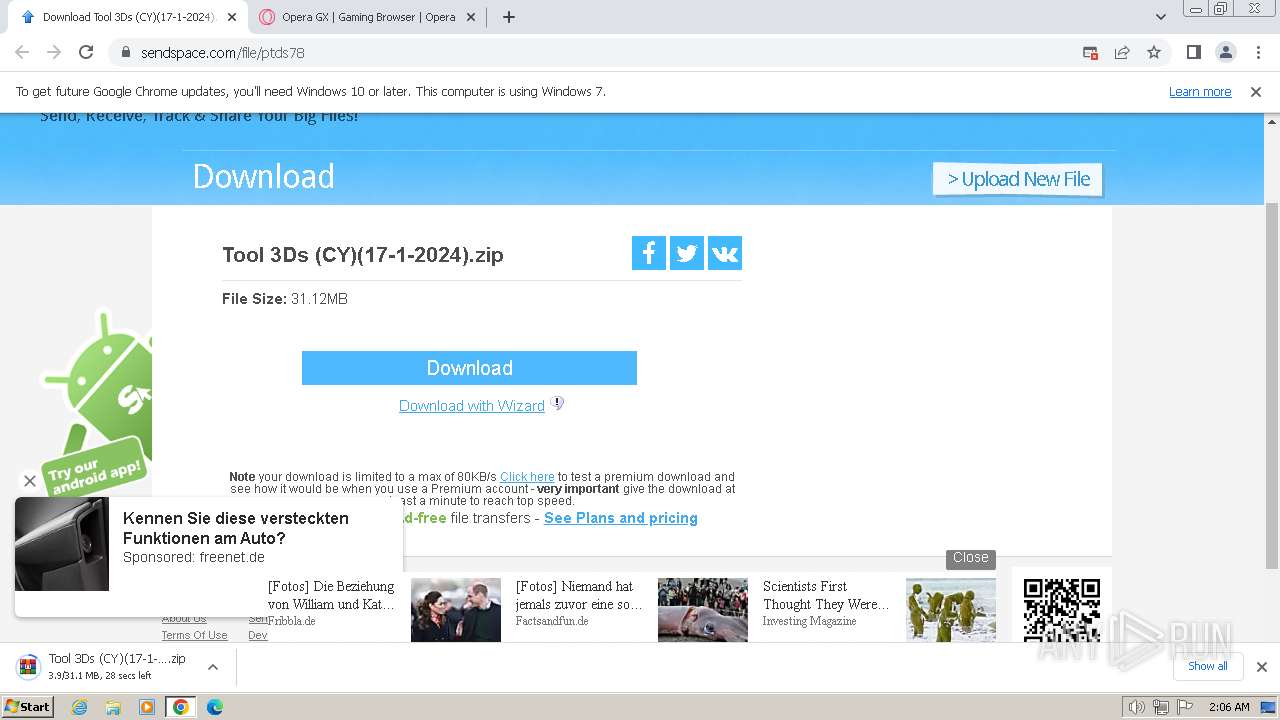Close the sendspace Download Tool 3Ds tab
The image size is (1280, 720).
pyautogui.click(x=232, y=17)
